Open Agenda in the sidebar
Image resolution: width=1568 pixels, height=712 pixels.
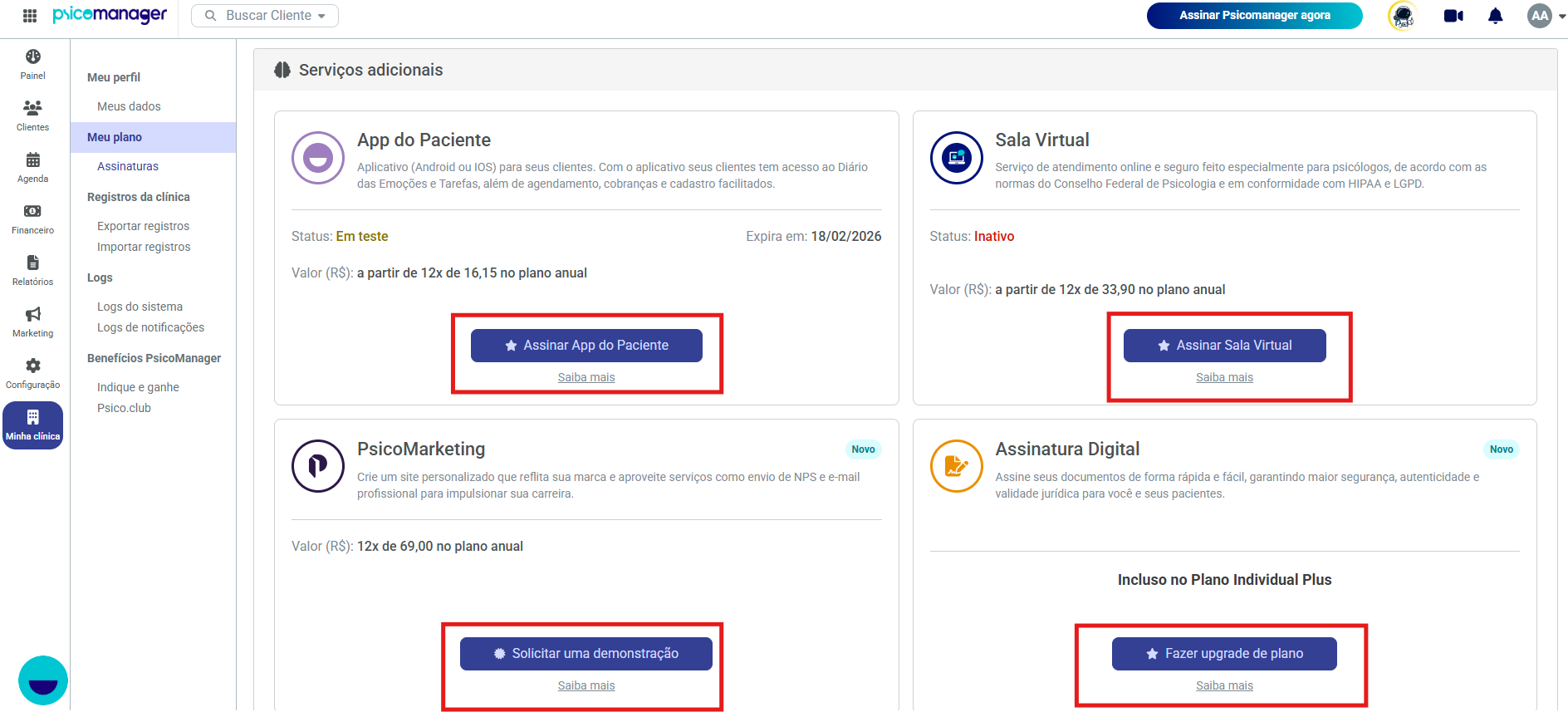pyautogui.click(x=33, y=167)
